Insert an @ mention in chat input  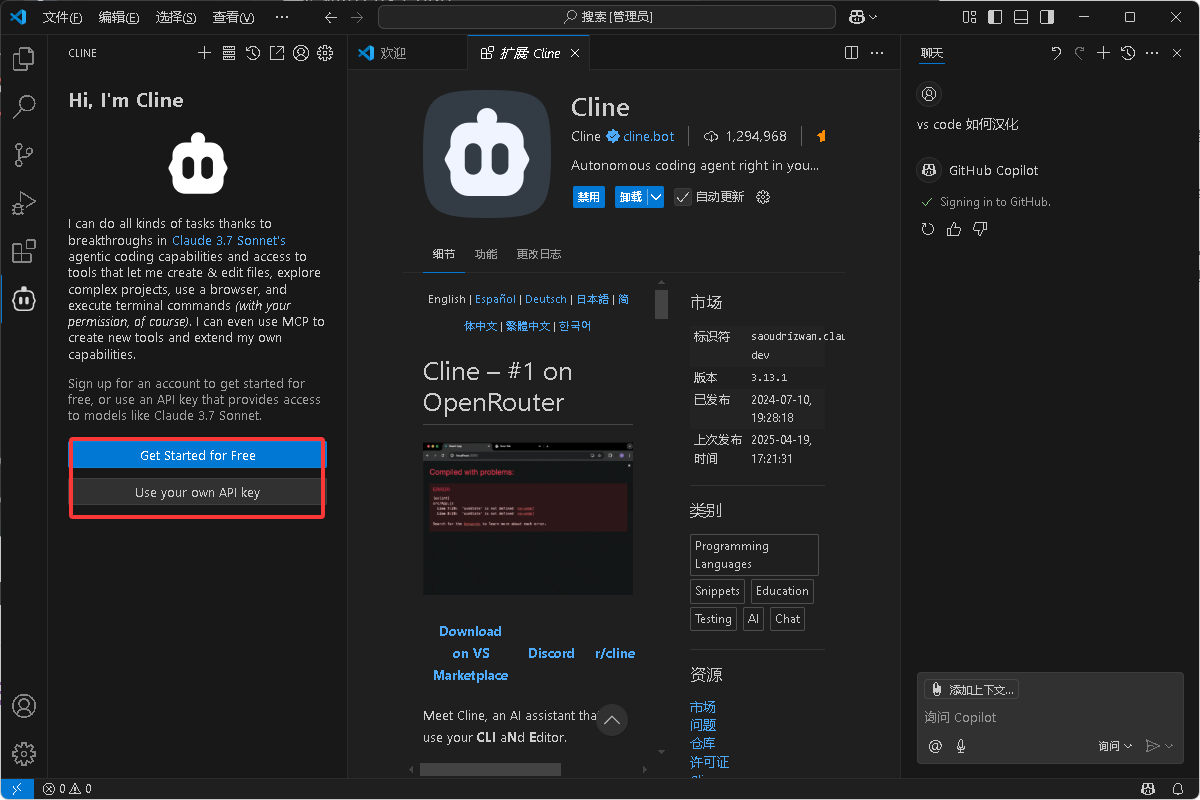pyautogui.click(x=935, y=745)
